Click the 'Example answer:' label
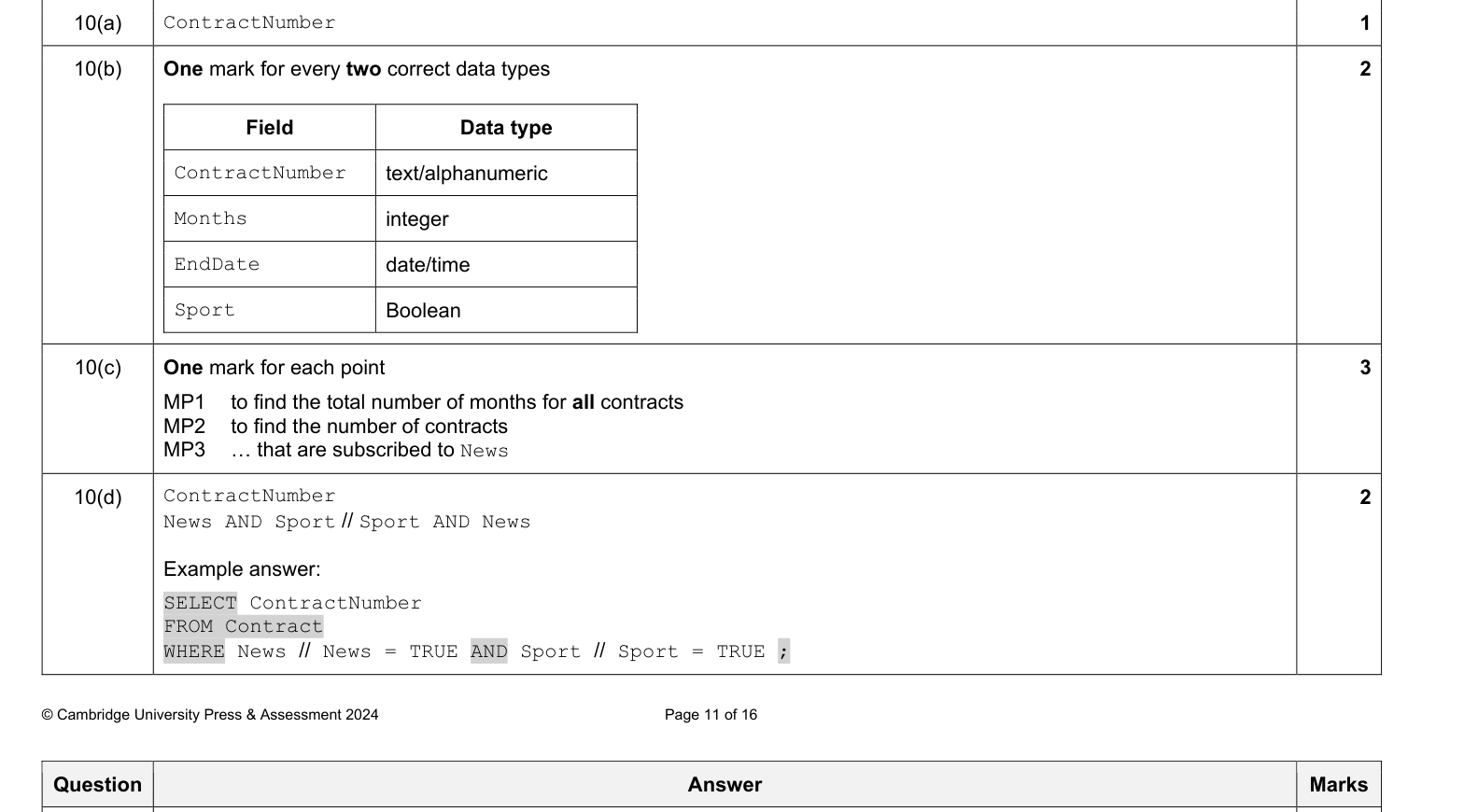This screenshot has height=812, width=1464. coord(242,569)
